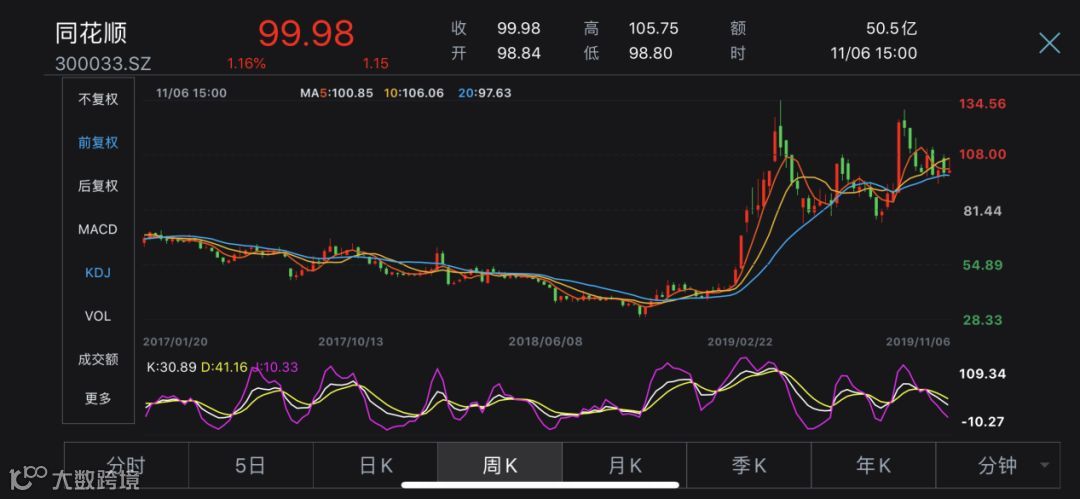Click the high price 105.75
1080x499 pixels.
pyautogui.click(x=653, y=28)
